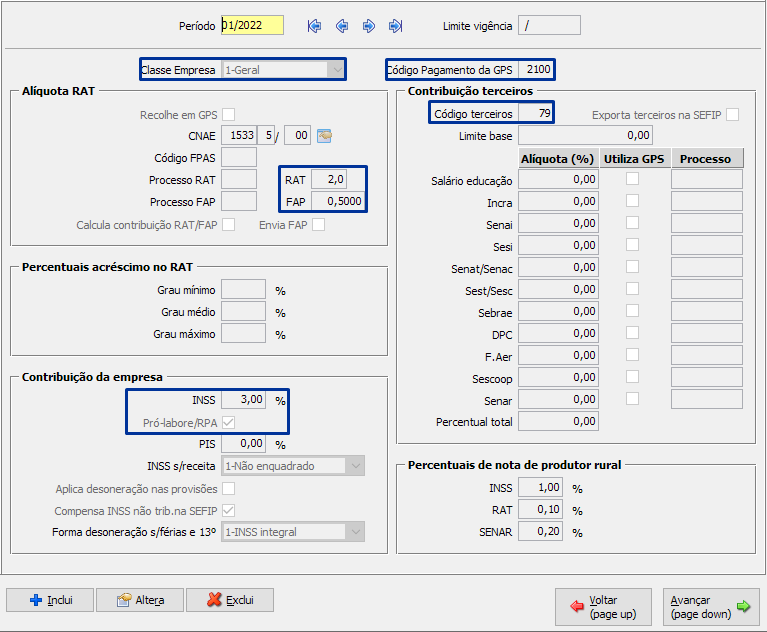Go to the next period record

point(369,26)
